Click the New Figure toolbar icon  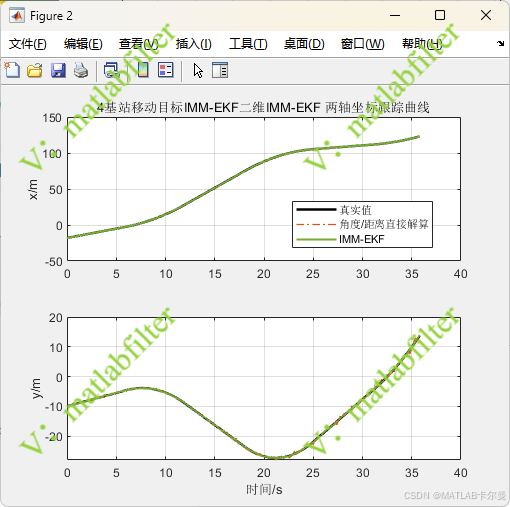(12, 70)
